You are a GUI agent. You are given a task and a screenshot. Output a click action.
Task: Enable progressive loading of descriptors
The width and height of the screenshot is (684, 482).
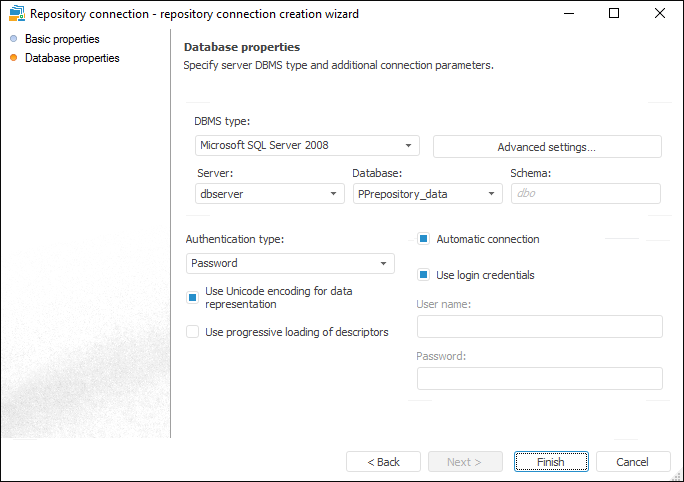193,332
